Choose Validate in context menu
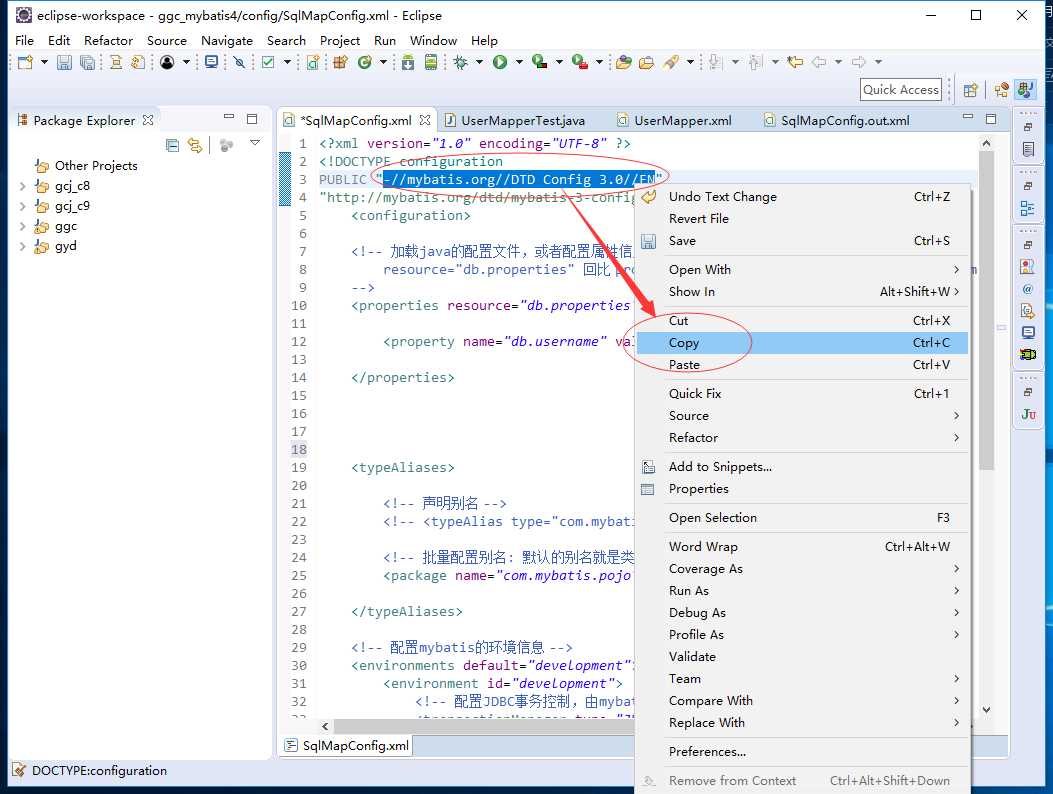The height and width of the screenshot is (794, 1053). click(x=802, y=657)
